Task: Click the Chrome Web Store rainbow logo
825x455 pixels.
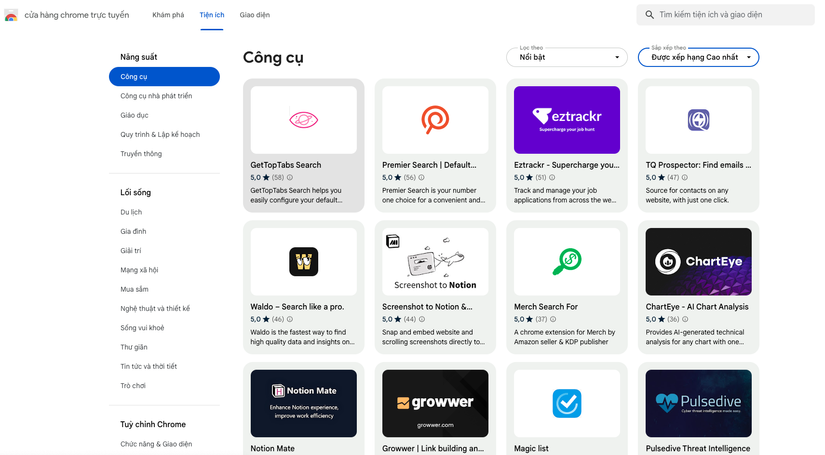Action: (x=11, y=15)
